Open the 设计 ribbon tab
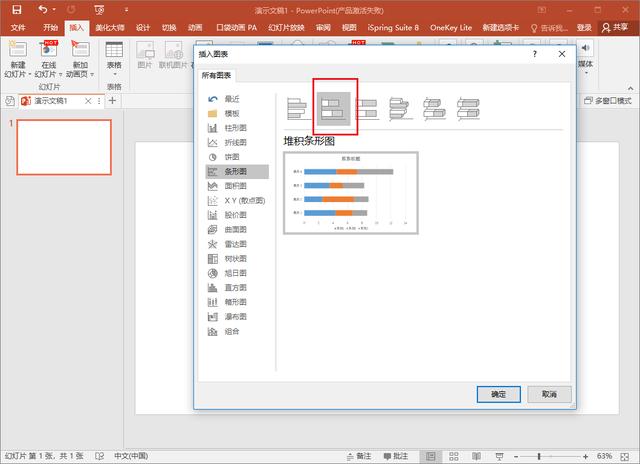 pyautogui.click(x=143, y=28)
